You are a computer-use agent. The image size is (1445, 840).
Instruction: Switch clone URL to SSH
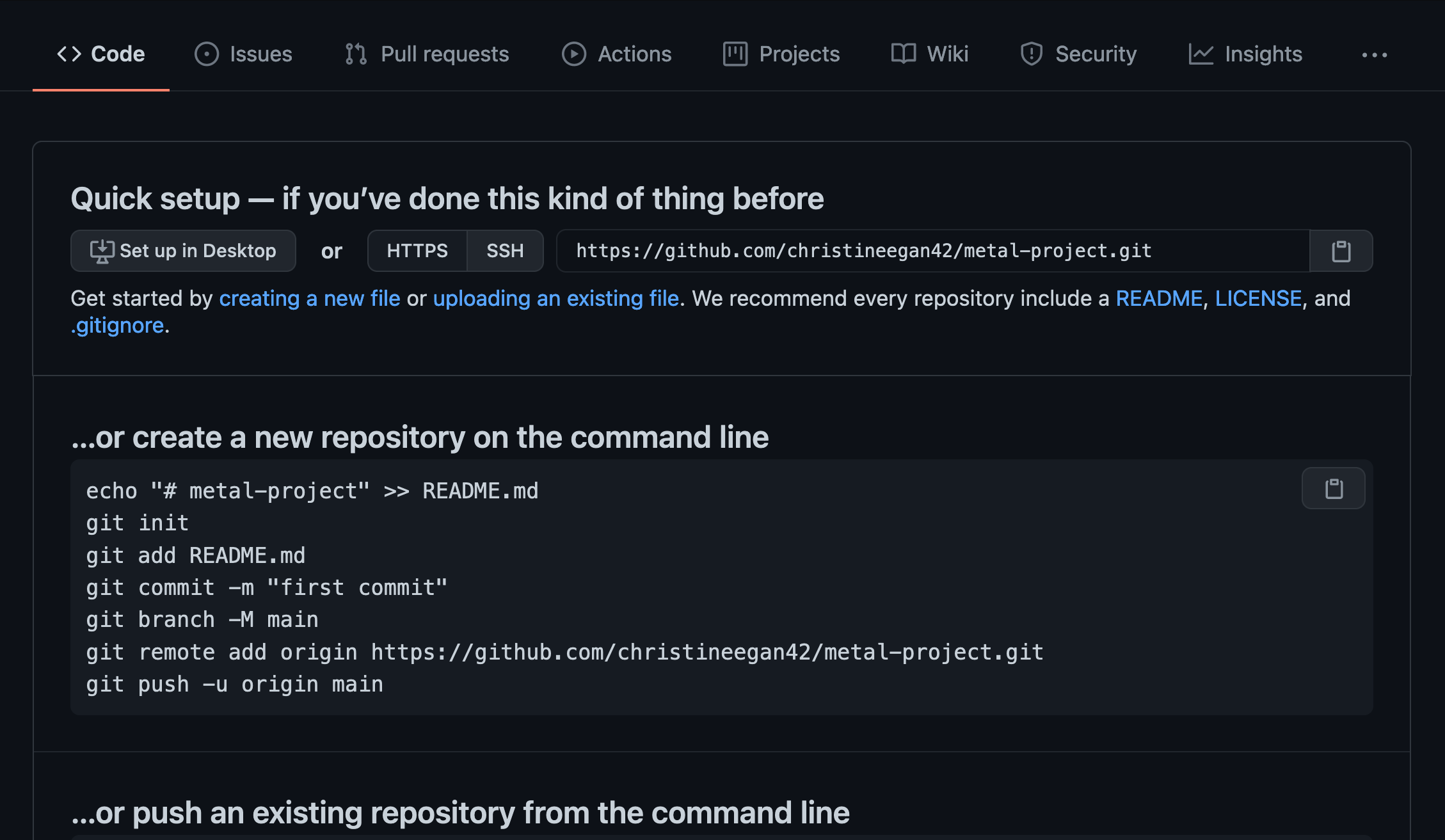click(x=505, y=251)
